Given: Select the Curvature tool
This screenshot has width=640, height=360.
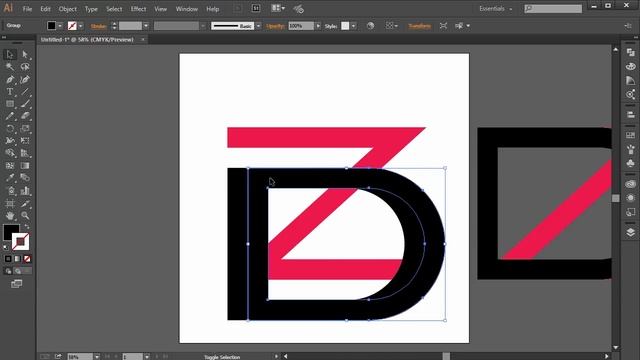Looking at the screenshot, I should point(25,80).
